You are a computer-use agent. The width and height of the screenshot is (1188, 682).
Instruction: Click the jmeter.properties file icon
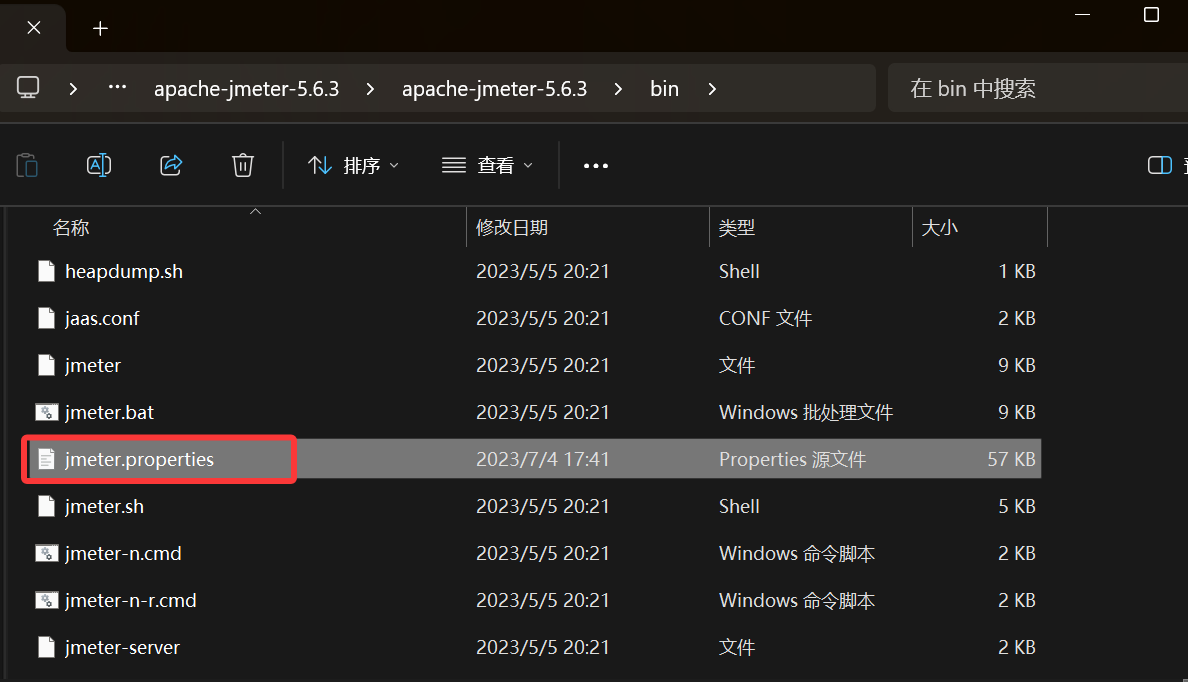[46, 459]
